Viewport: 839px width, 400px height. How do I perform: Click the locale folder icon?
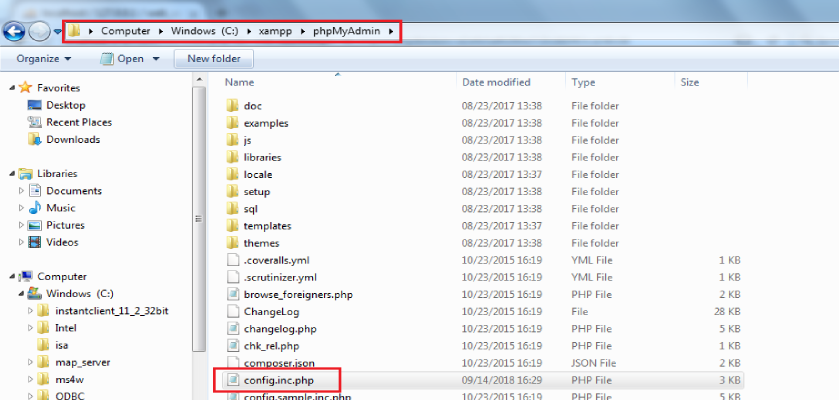coord(232,174)
